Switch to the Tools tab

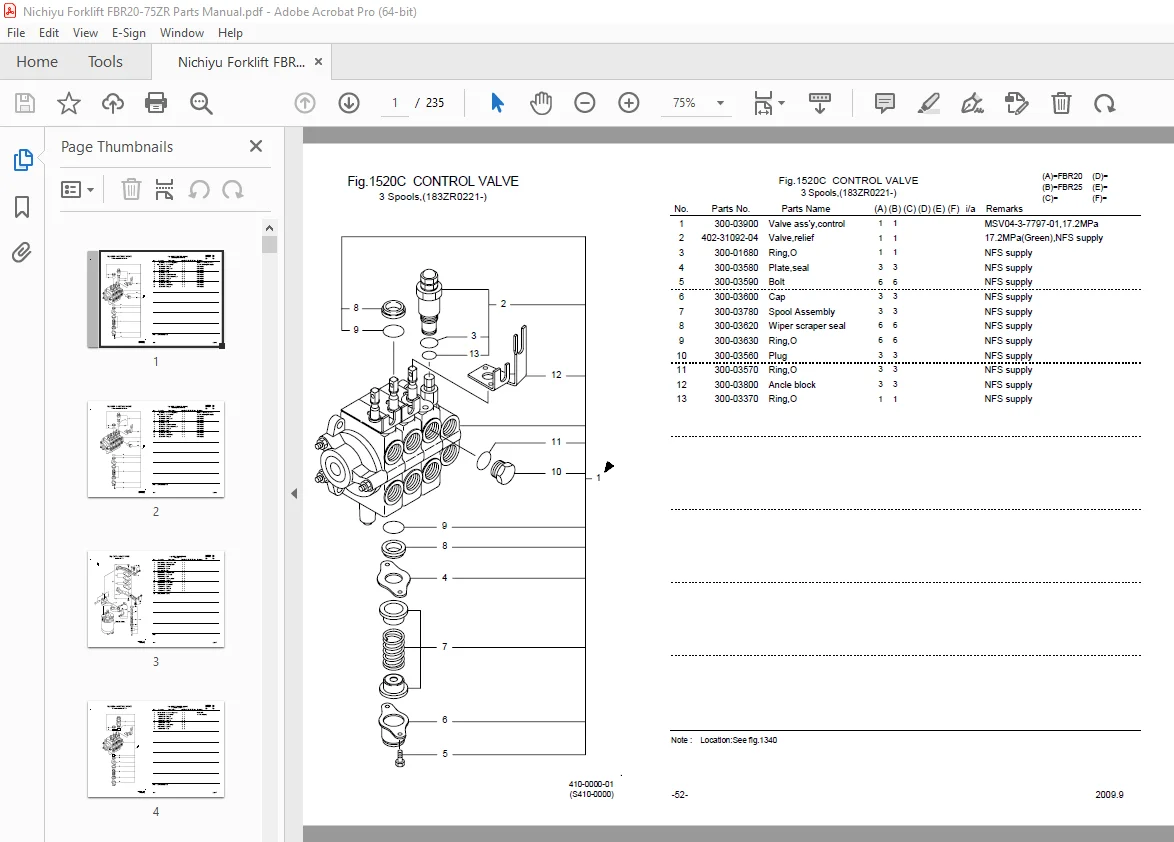coord(105,62)
